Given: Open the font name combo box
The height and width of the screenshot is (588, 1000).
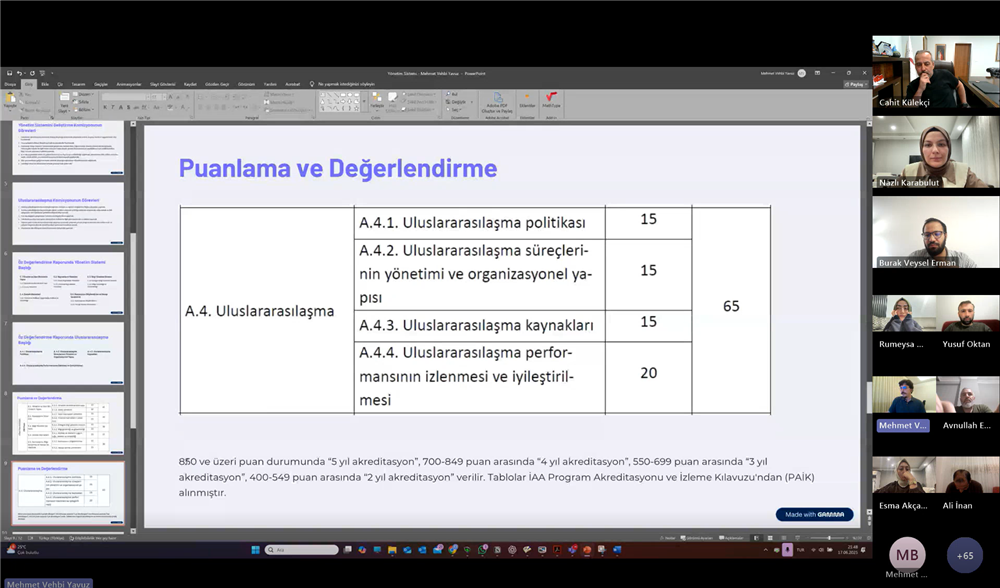Looking at the screenshot, I should [124, 97].
